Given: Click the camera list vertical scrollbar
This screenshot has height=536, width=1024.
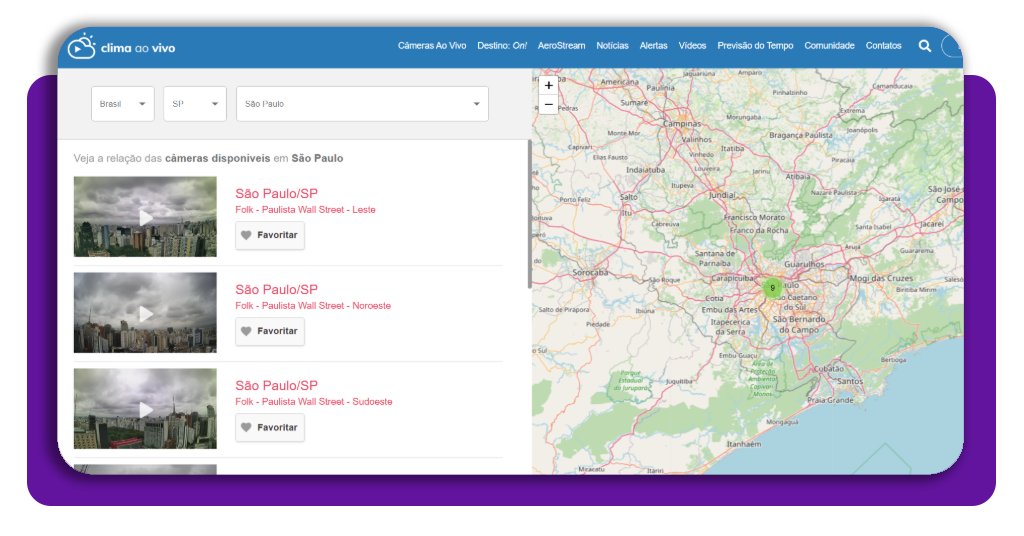Looking at the screenshot, I should pos(529,215).
